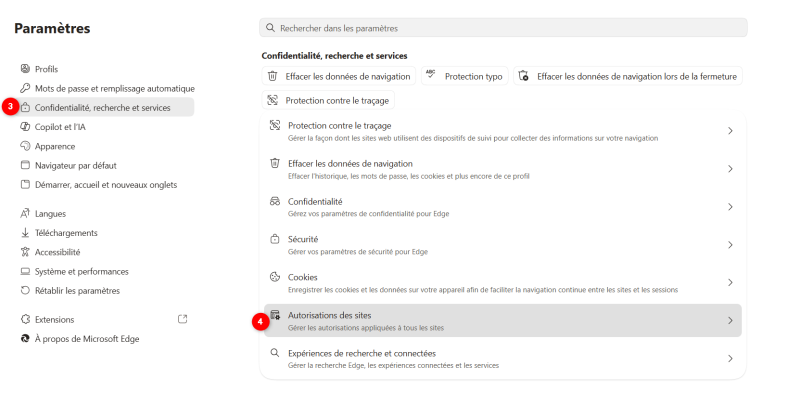
Task: Click the key icon for Mots de passe
Action: point(25,88)
